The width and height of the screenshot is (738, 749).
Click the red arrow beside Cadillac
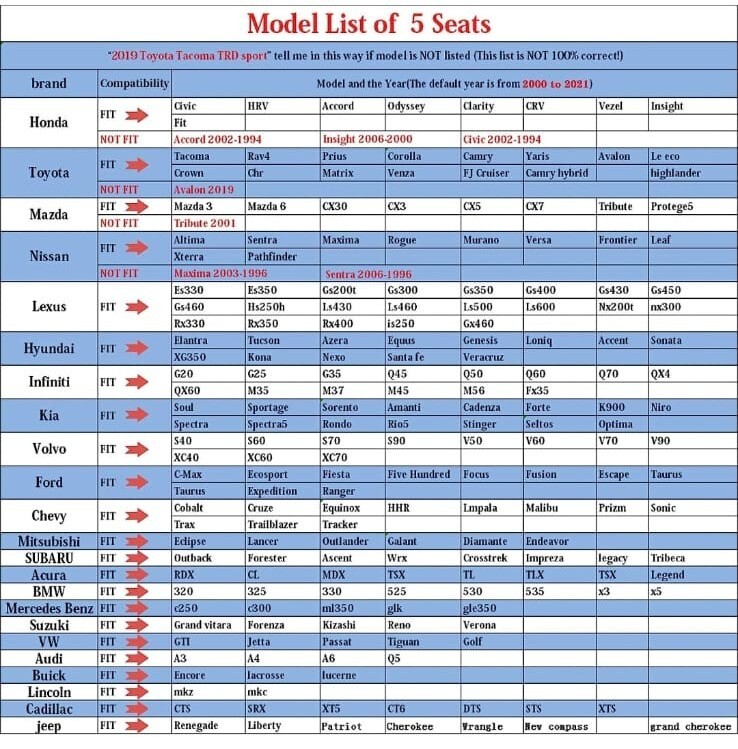click(137, 709)
